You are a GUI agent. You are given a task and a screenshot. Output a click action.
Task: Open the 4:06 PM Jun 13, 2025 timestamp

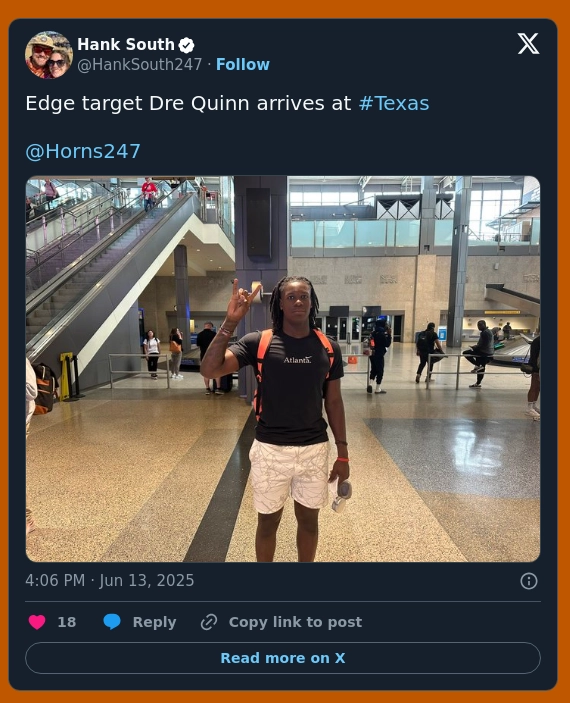coord(110,581)
